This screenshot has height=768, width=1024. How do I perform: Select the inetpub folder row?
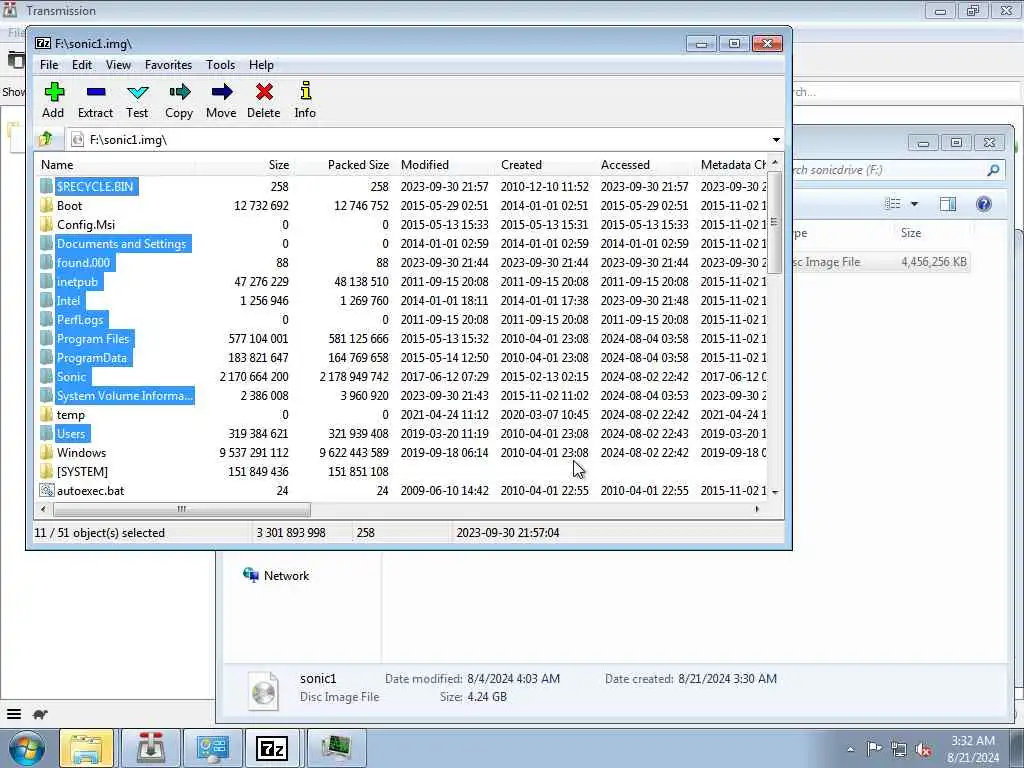click(402, 281)
